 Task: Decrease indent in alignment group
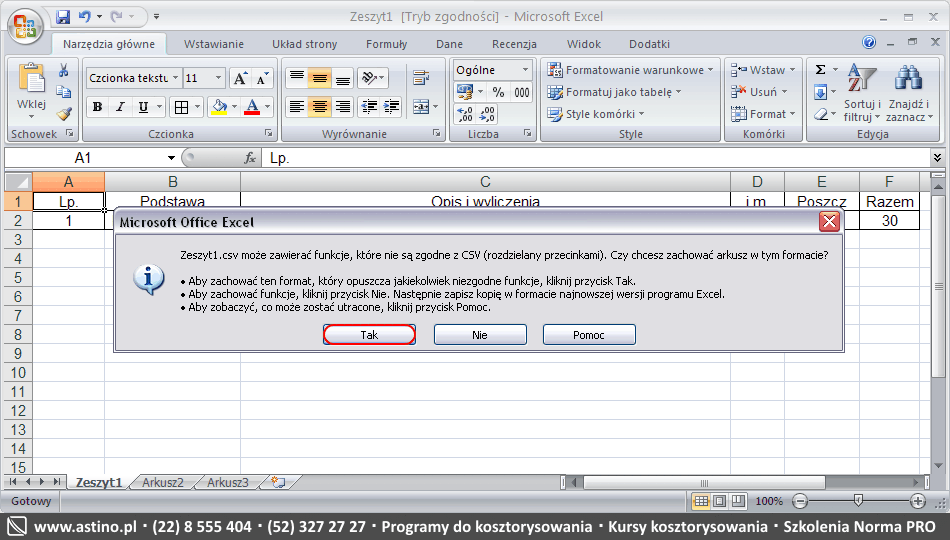[x=369, y=107]
